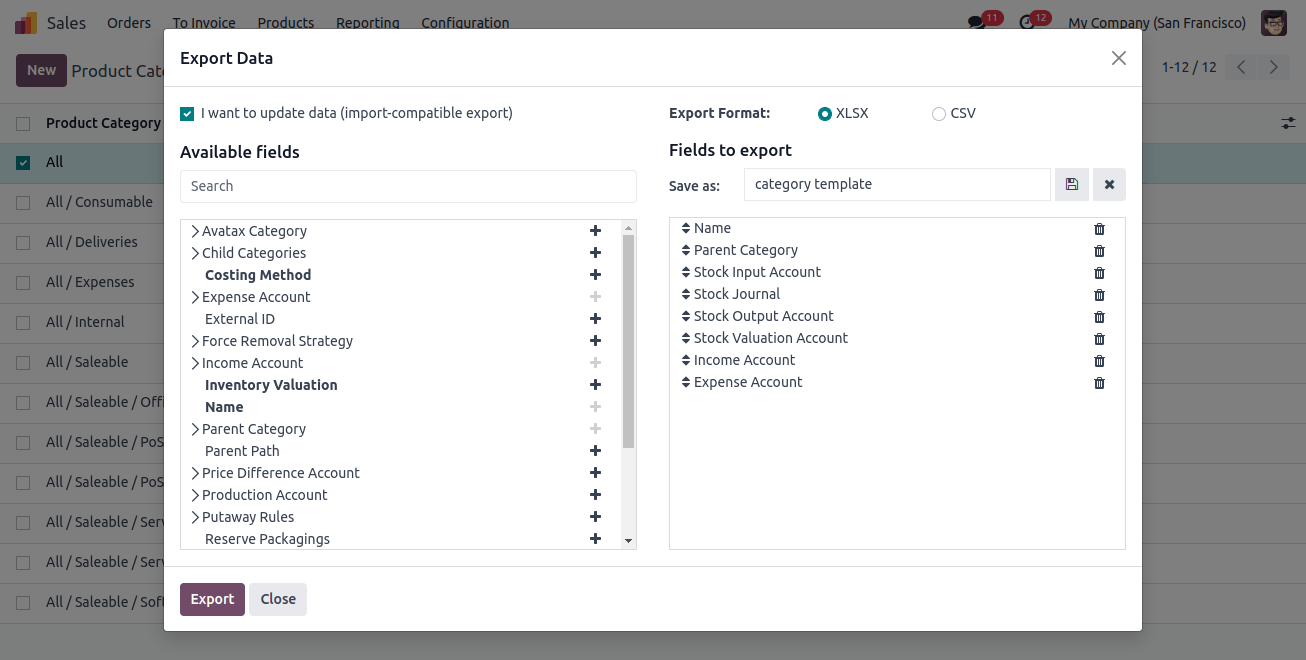1306x660 pixels.
Task: Add Parent Path field with plus icon
Action: (595, 451)
